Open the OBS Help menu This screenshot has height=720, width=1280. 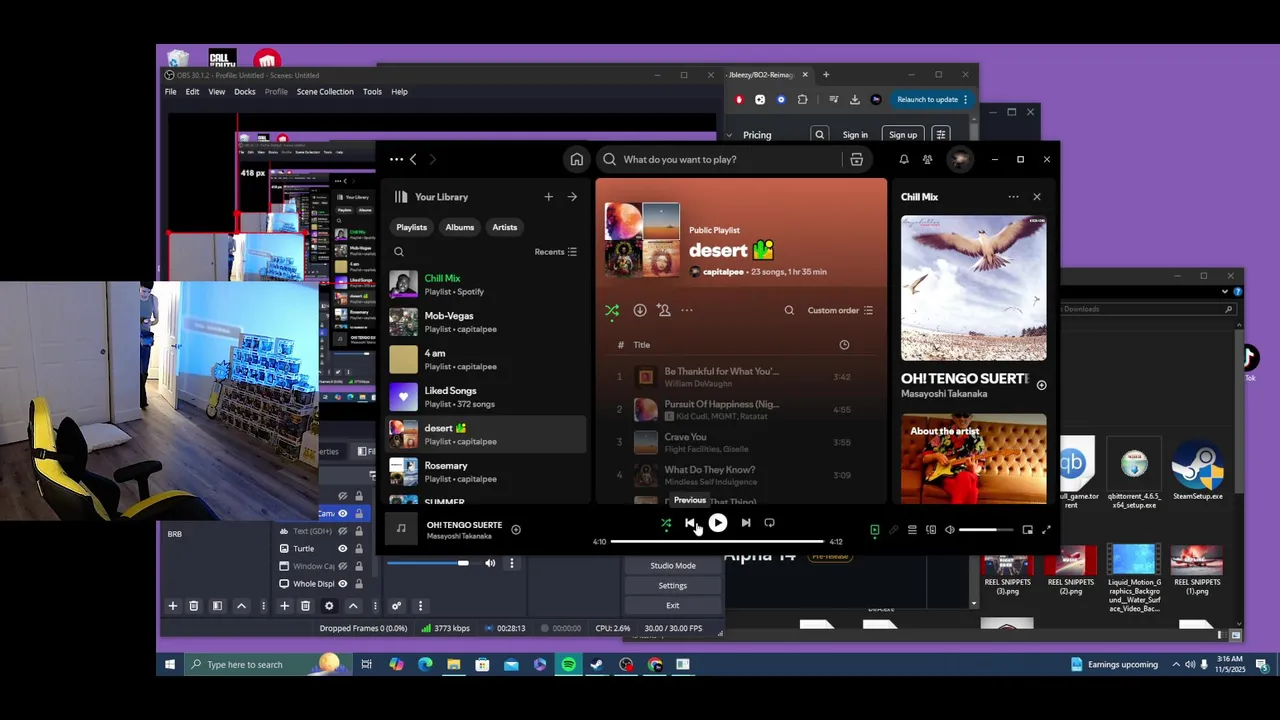pos(399,91)
